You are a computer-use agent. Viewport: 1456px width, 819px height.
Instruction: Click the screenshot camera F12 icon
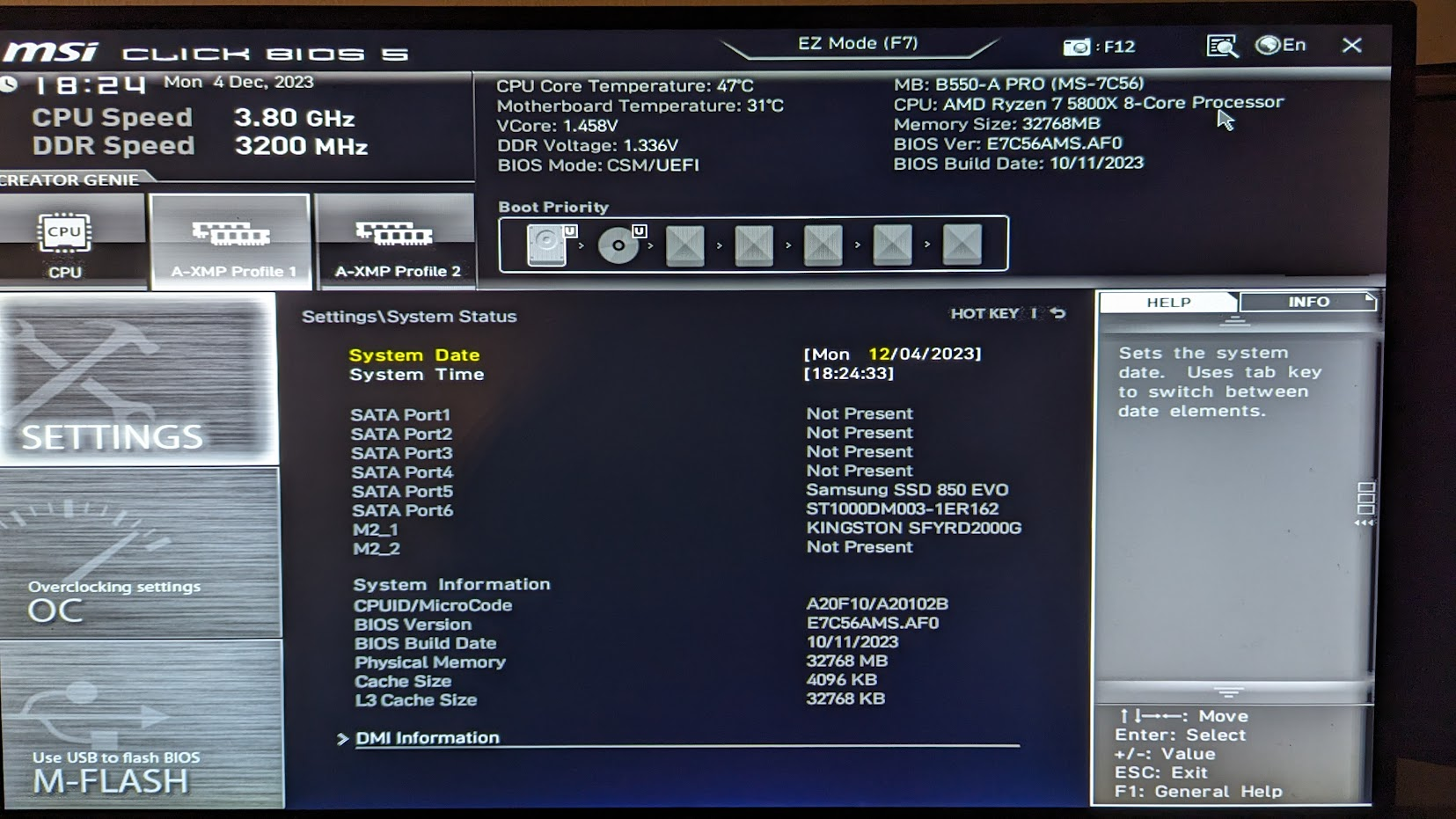(1076, 47)
